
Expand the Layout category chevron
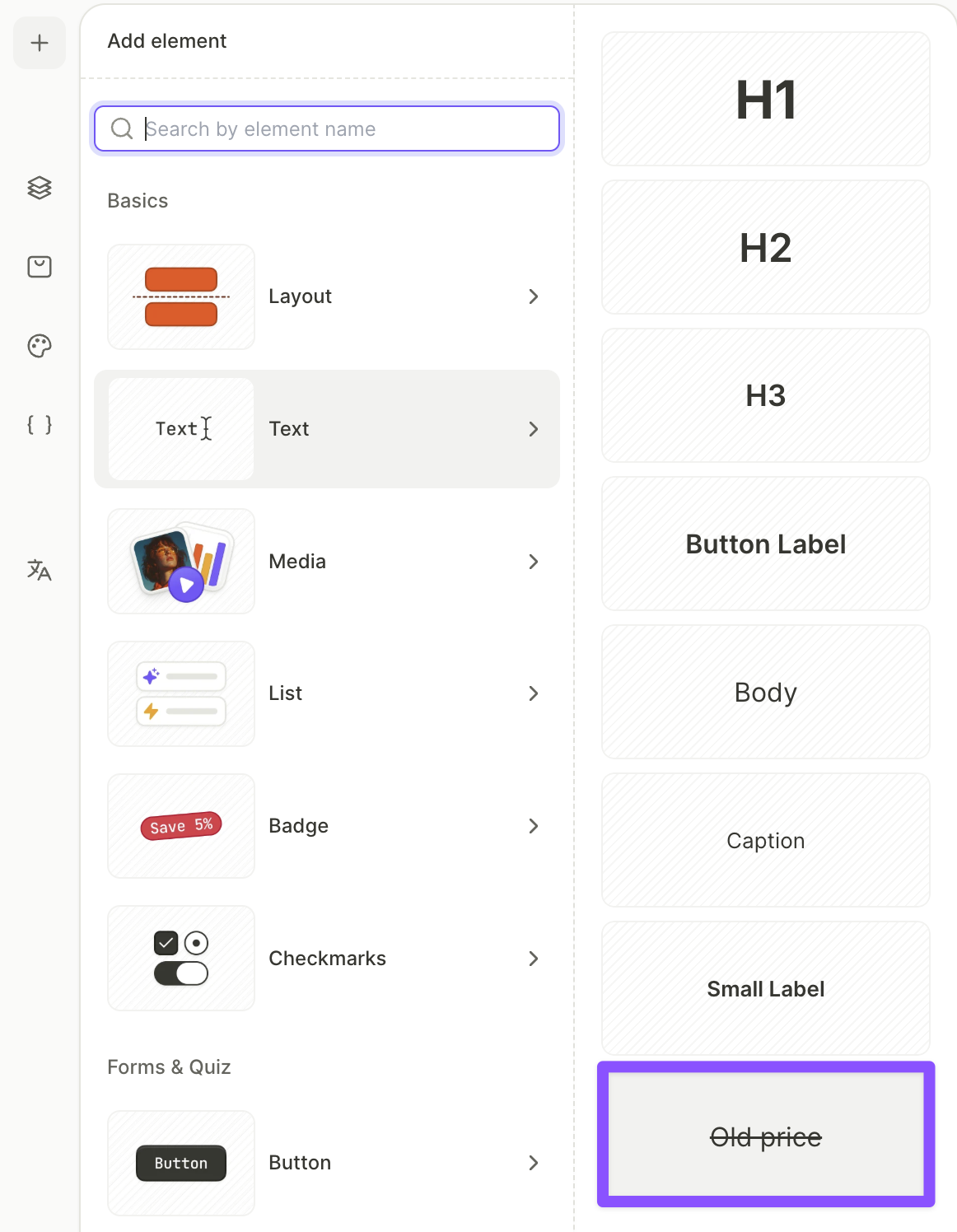click(534, 296)
